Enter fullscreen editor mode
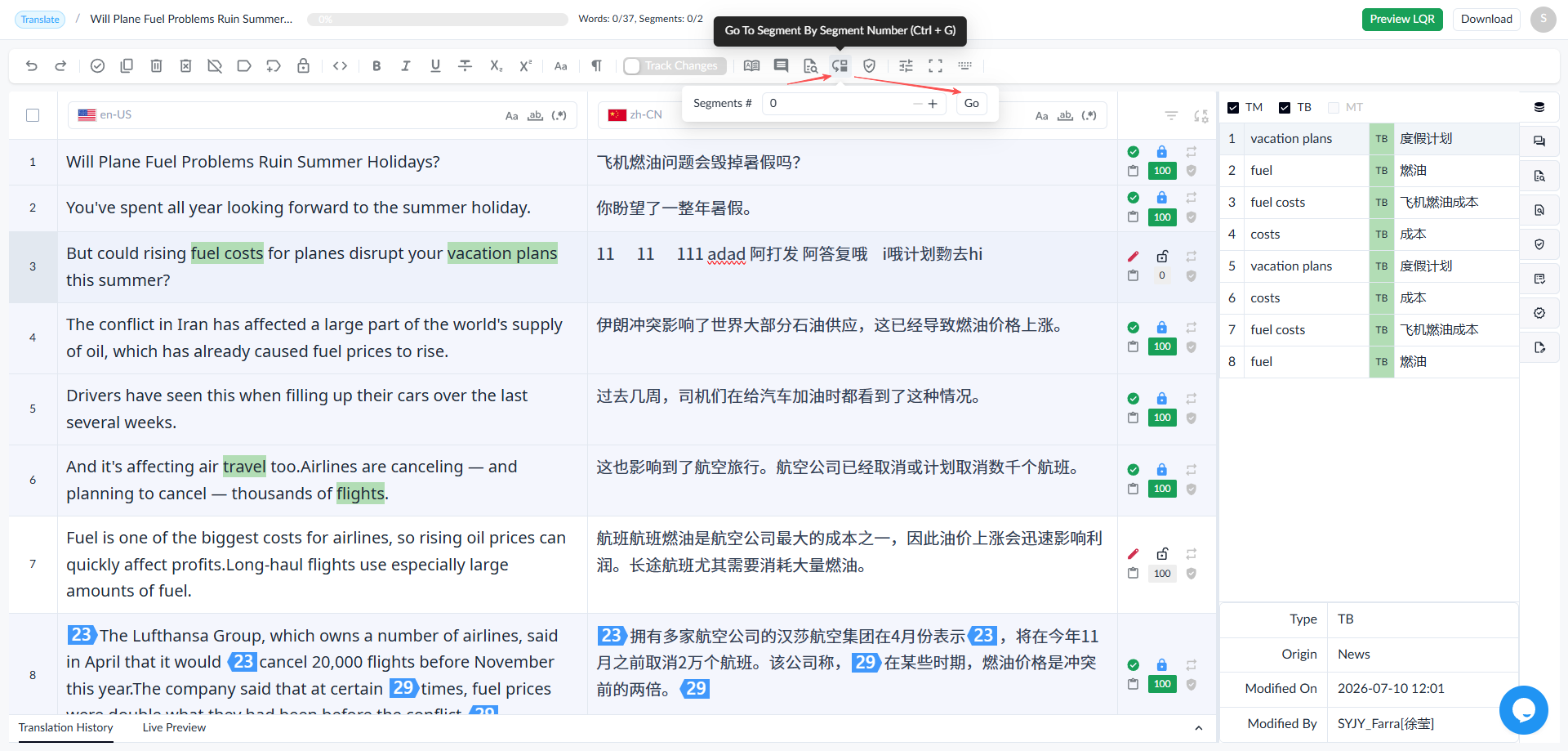Image resolution: width=1568 pixels, height=751 pixels. [935, 66]
